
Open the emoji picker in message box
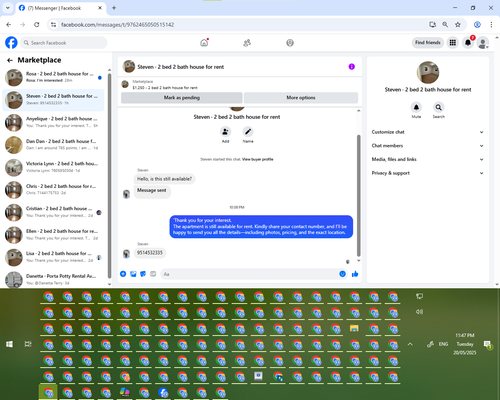(342, 274)
